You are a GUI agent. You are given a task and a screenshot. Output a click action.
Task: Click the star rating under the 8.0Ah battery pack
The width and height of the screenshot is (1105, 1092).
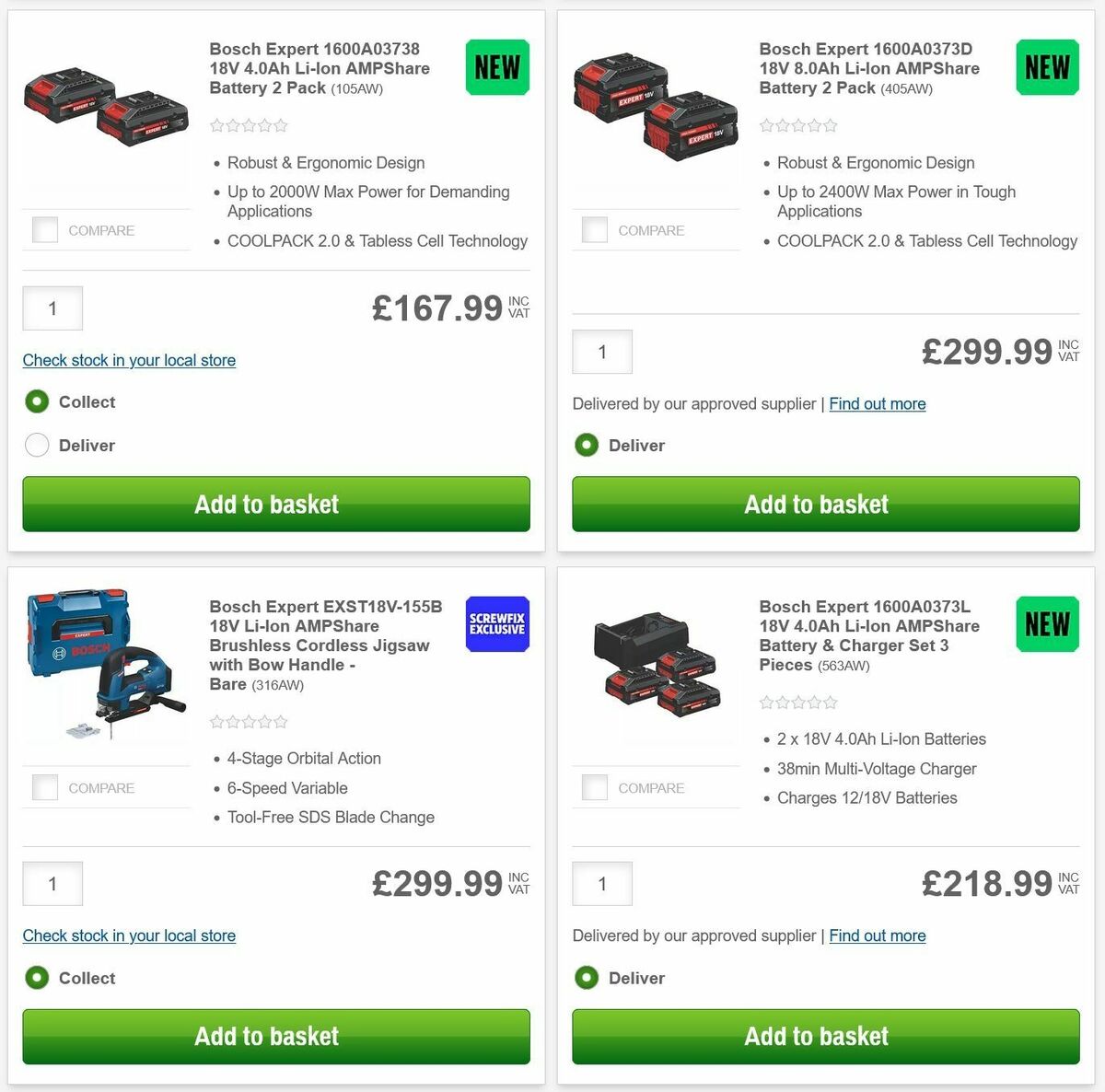pyautogui.click(x=797, y=125)
